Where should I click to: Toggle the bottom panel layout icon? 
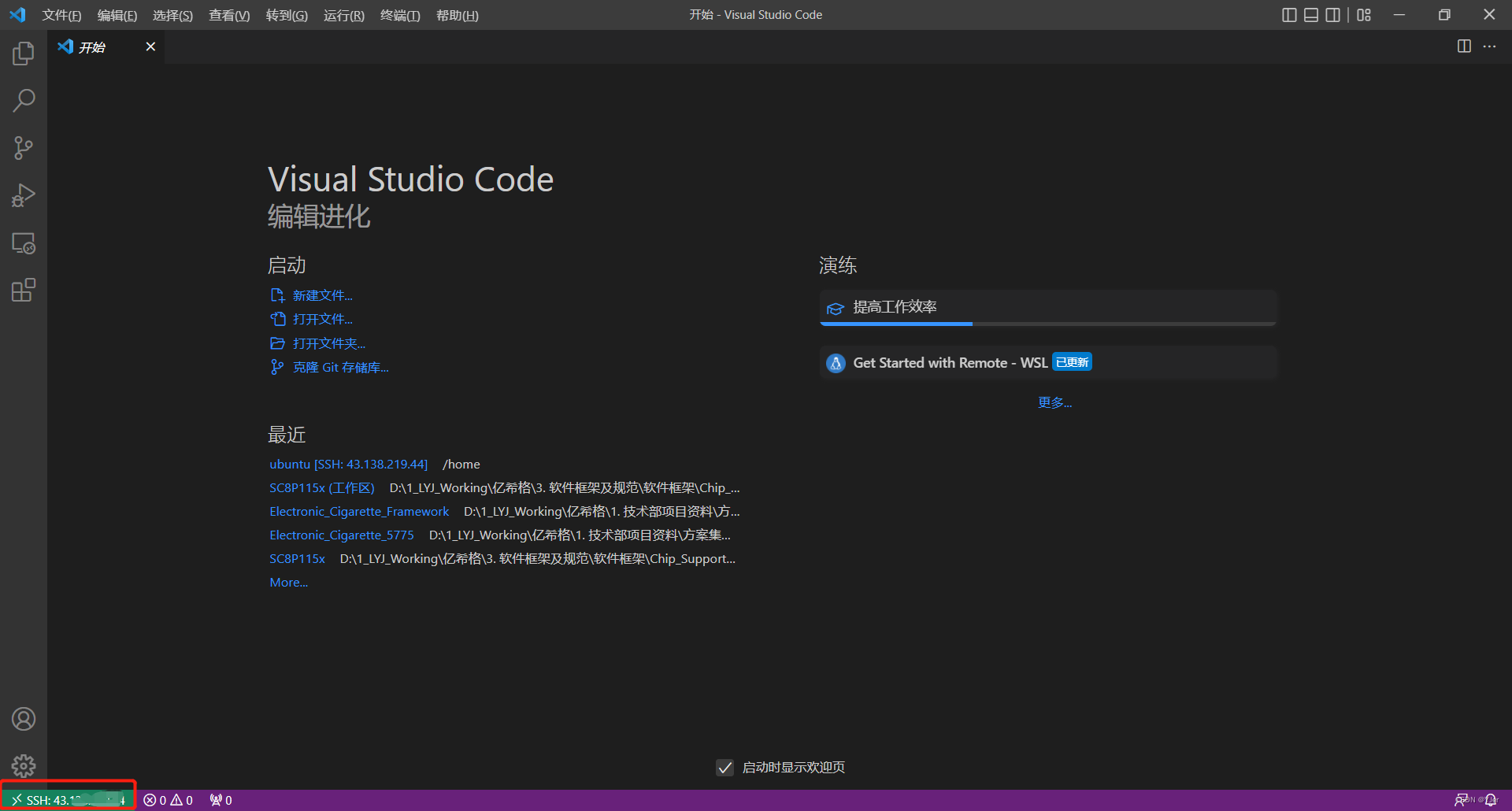point(1311,15)
